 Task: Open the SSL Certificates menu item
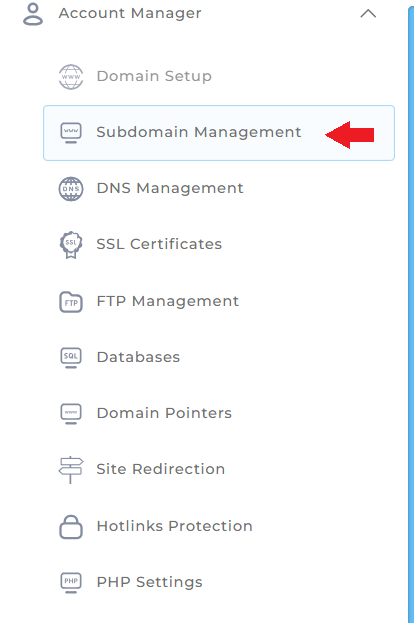pos(159,244)
